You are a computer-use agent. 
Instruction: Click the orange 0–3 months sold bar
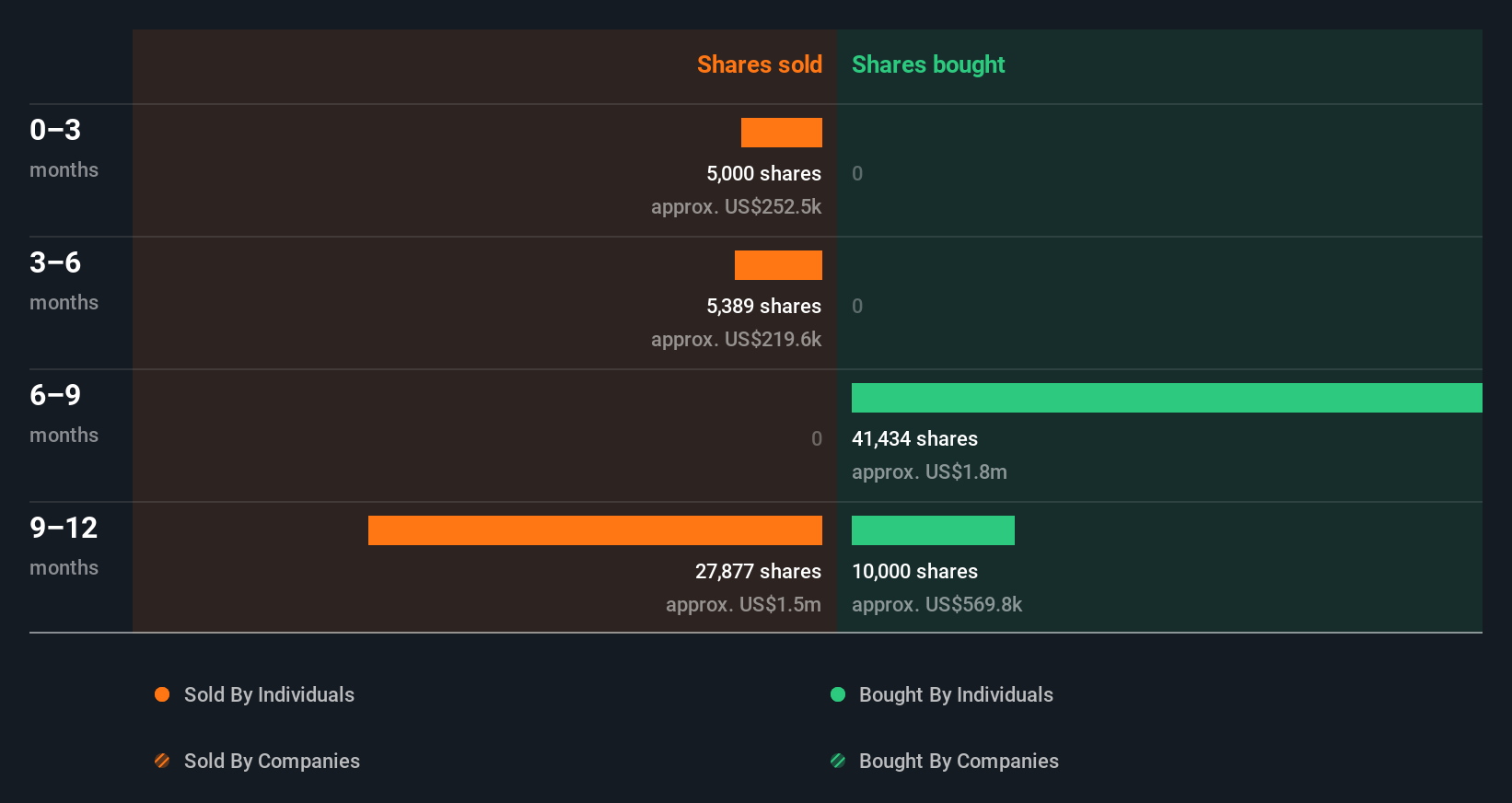(x=782, y=133)
